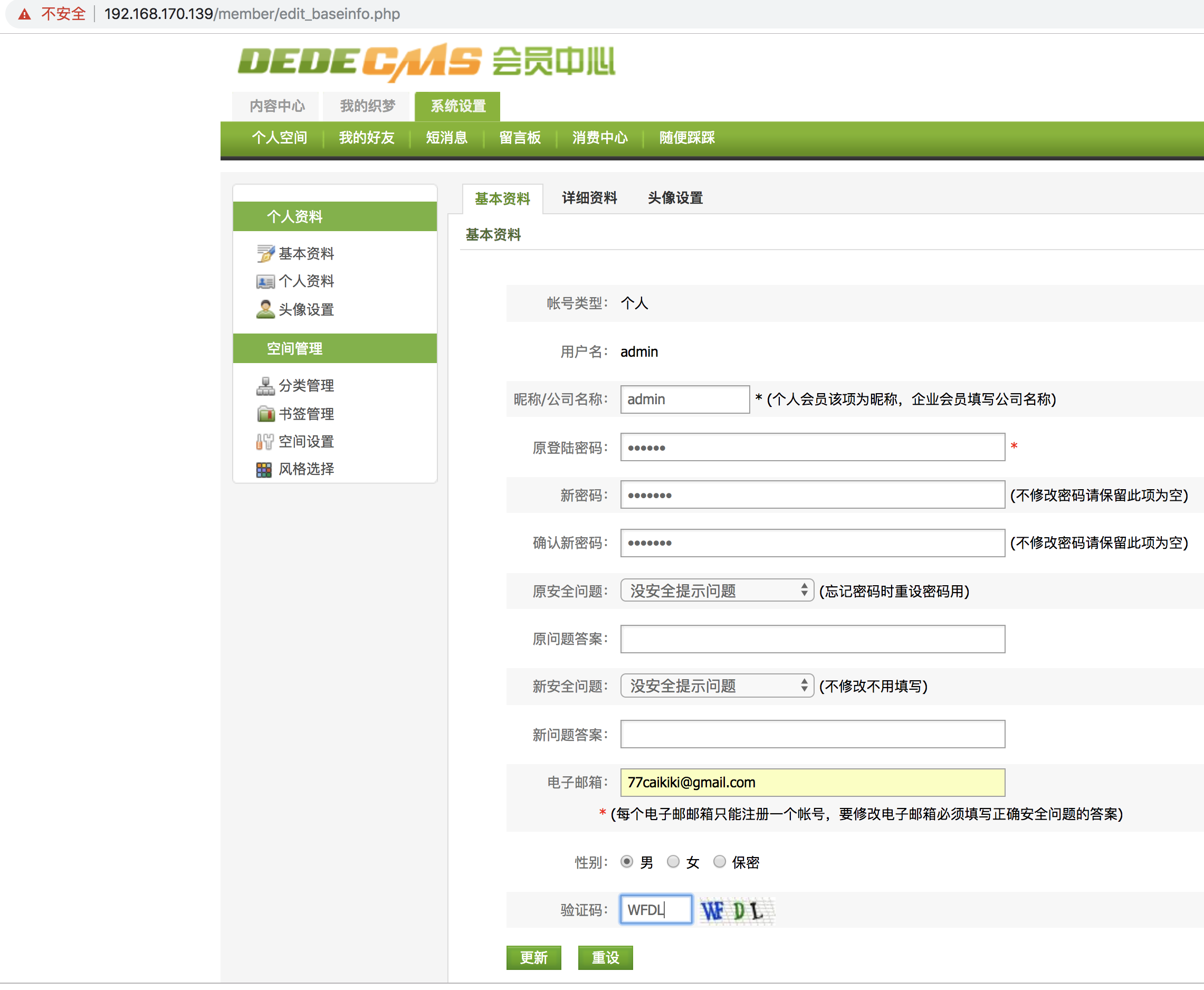
Task: Select the 女 gender radio button
Action: click(673, 862)
